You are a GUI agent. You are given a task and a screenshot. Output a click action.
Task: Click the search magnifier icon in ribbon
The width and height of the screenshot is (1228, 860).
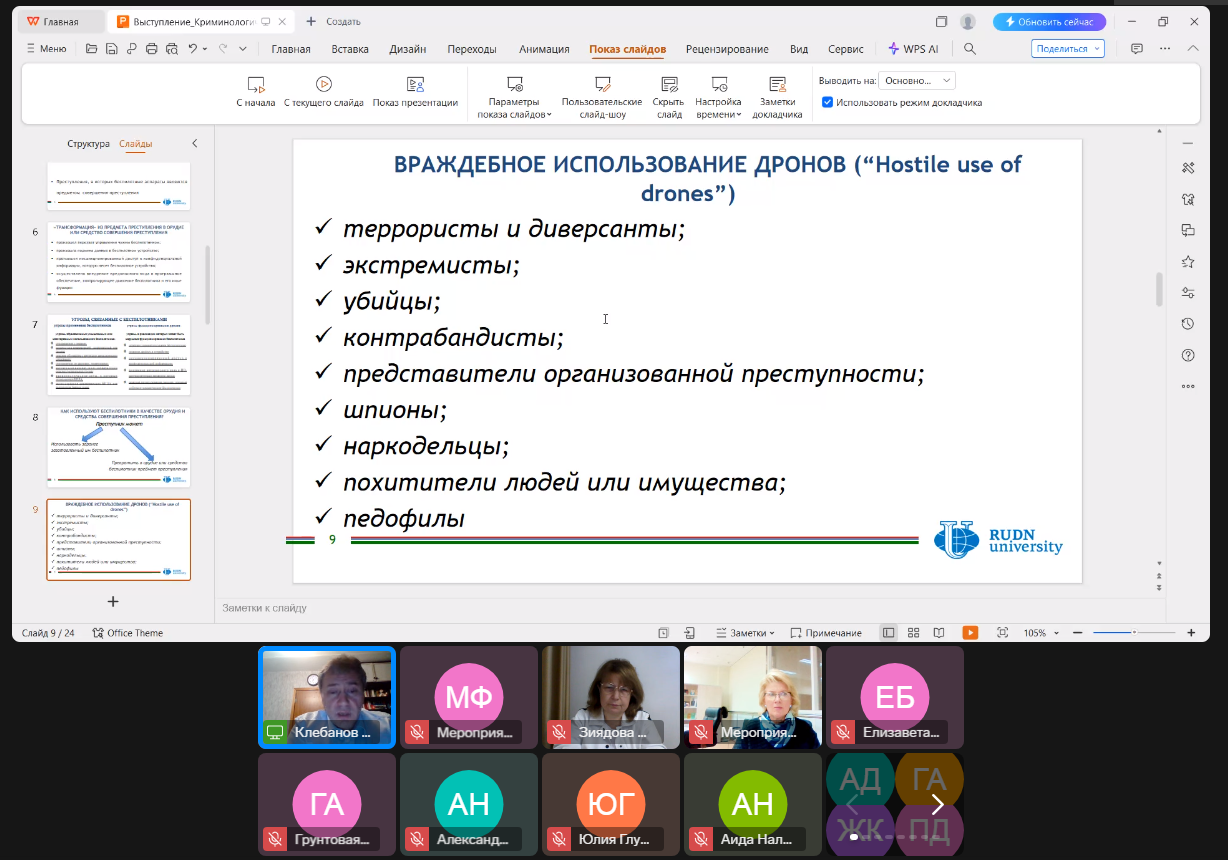click(x=969, y=49)
